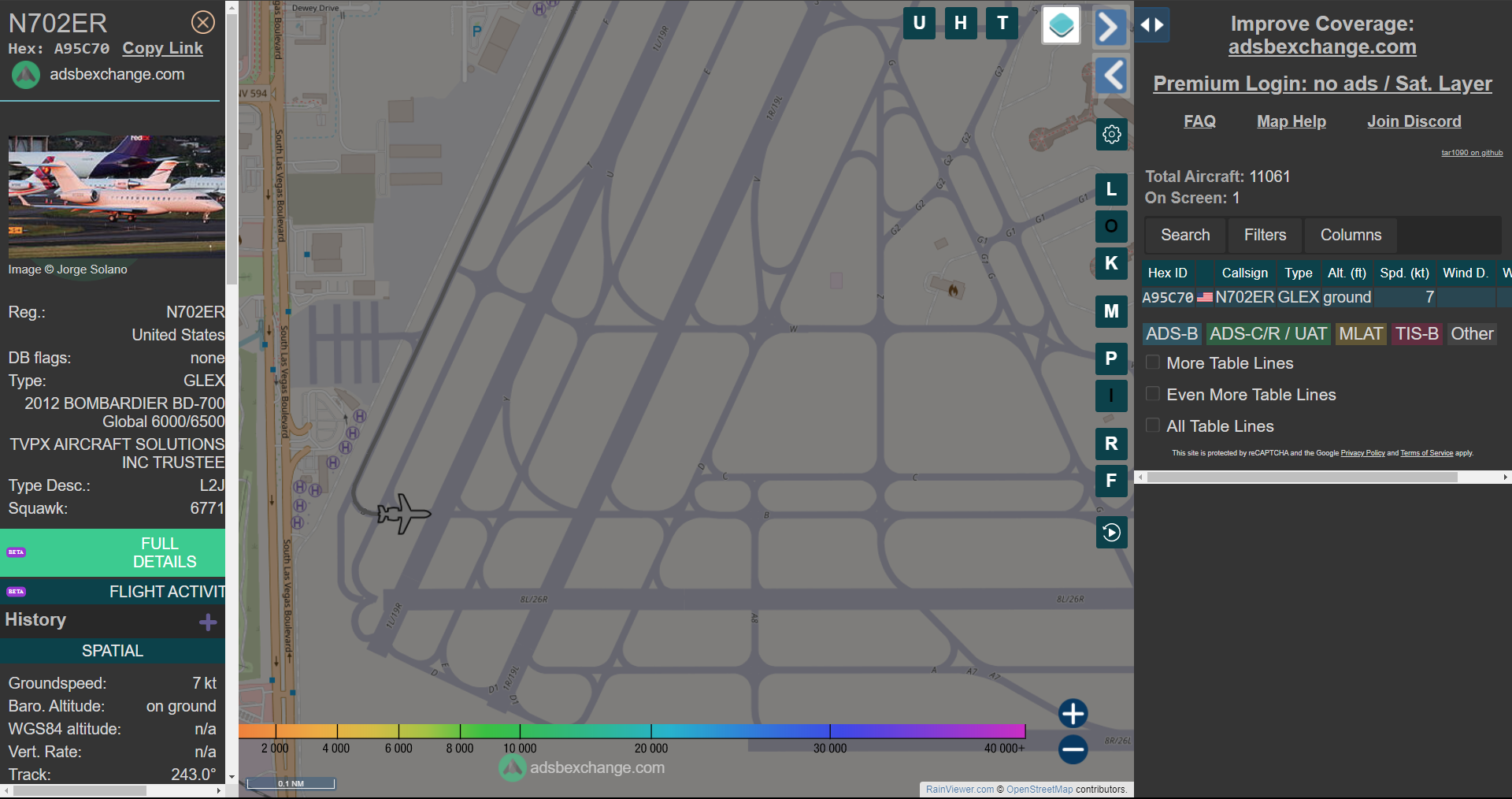Screen dimensions: 1512x799
Task: Toggle ADS-C/R / UAT source filter
Action: 1268,334
